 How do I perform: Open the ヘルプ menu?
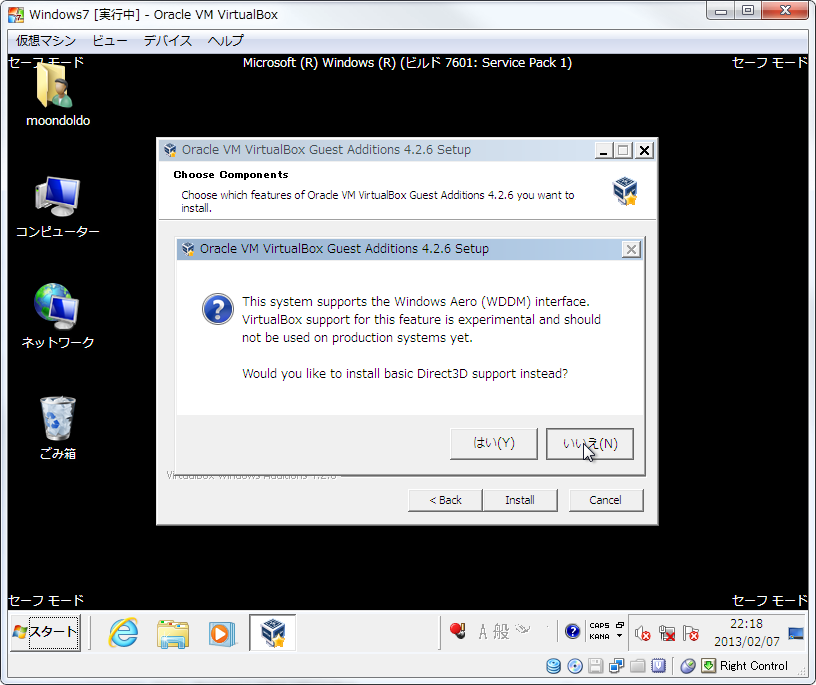225,41
